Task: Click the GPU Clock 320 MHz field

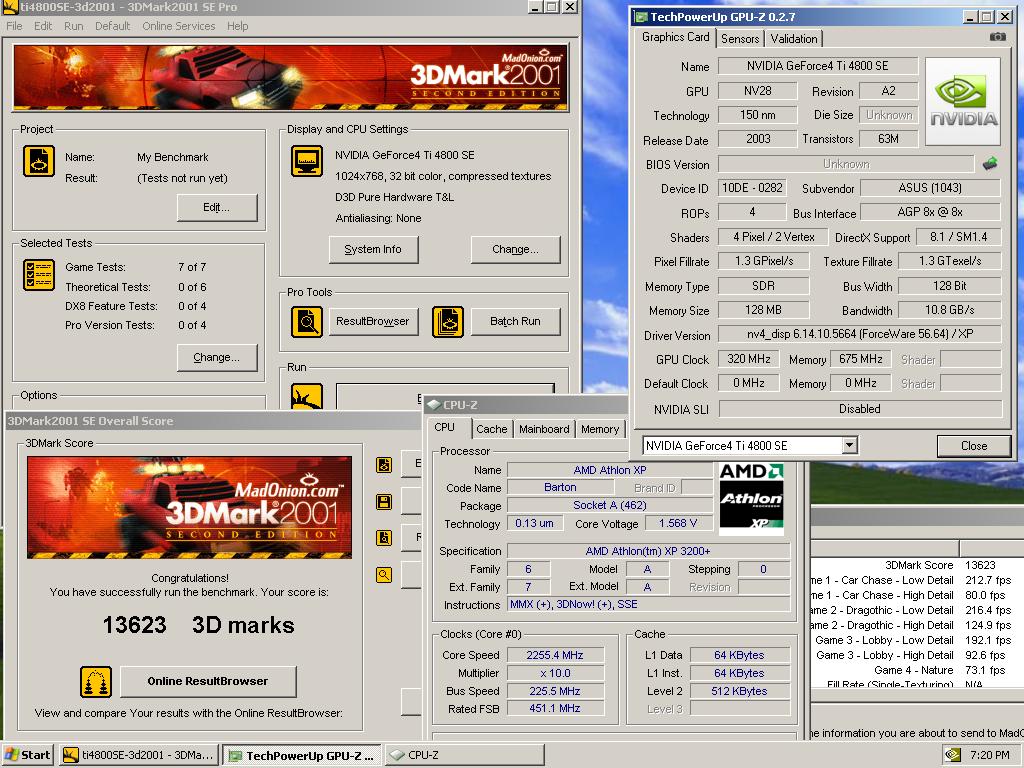Action: tap(749, 359)
